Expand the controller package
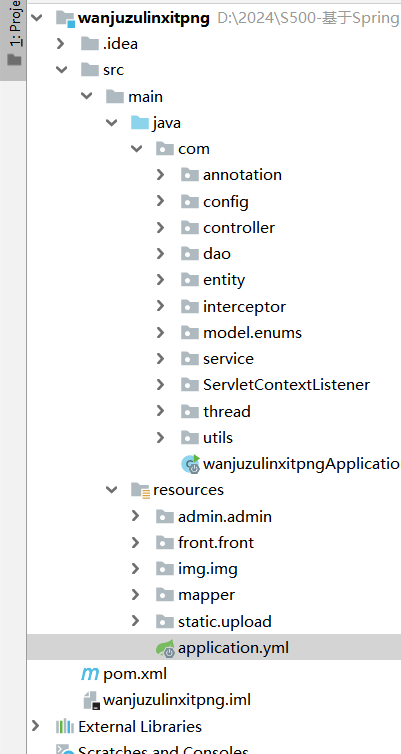The height and width of the screenshot is (754, 401). pyautogui.click(x=161, y=227)
